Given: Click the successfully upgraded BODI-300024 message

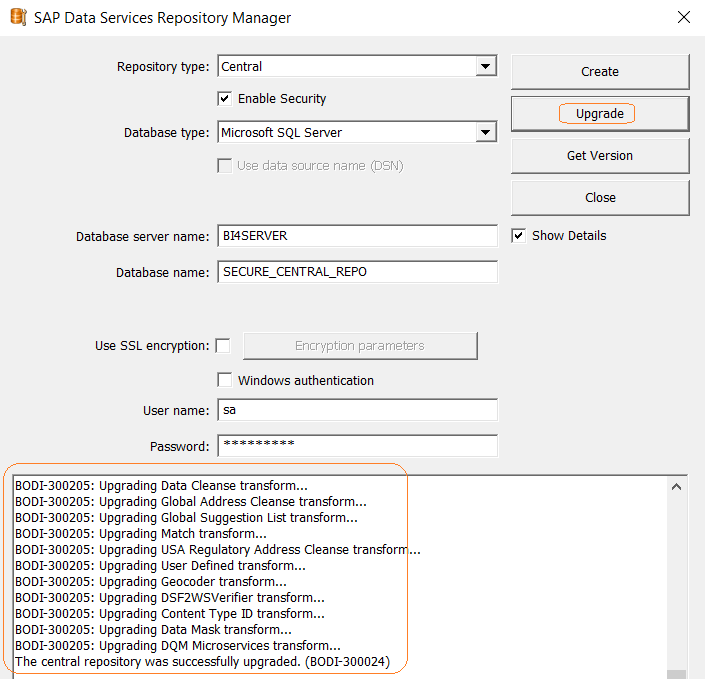Looking at the screenshot, I should tap(202, 662).
